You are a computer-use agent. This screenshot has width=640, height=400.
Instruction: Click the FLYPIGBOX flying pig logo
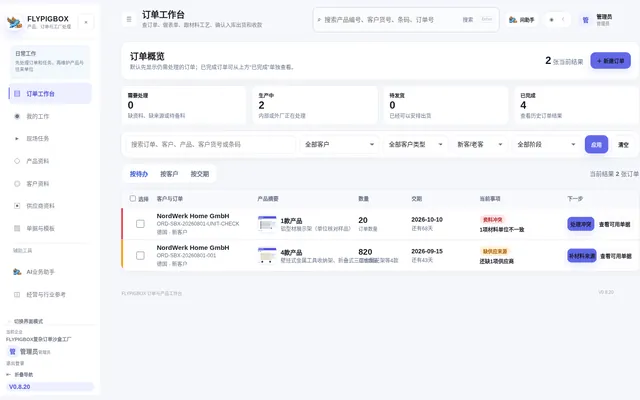click(x=15, y=22)
